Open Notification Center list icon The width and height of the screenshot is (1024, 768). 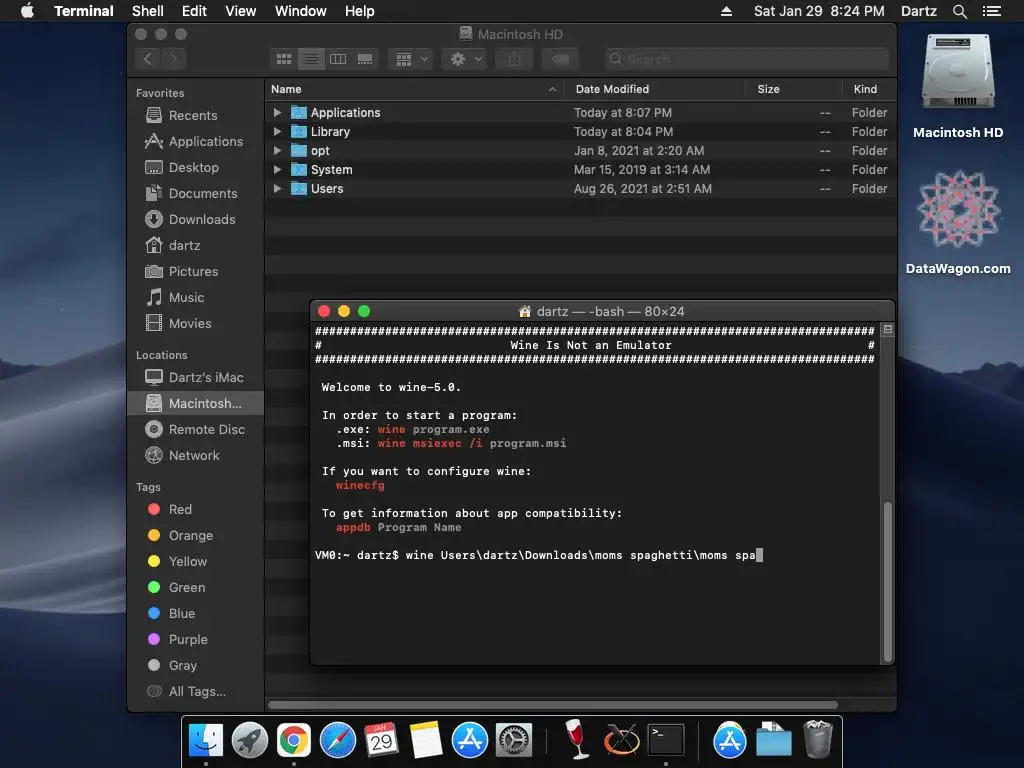pyautogui.click(x=991, y=11)
